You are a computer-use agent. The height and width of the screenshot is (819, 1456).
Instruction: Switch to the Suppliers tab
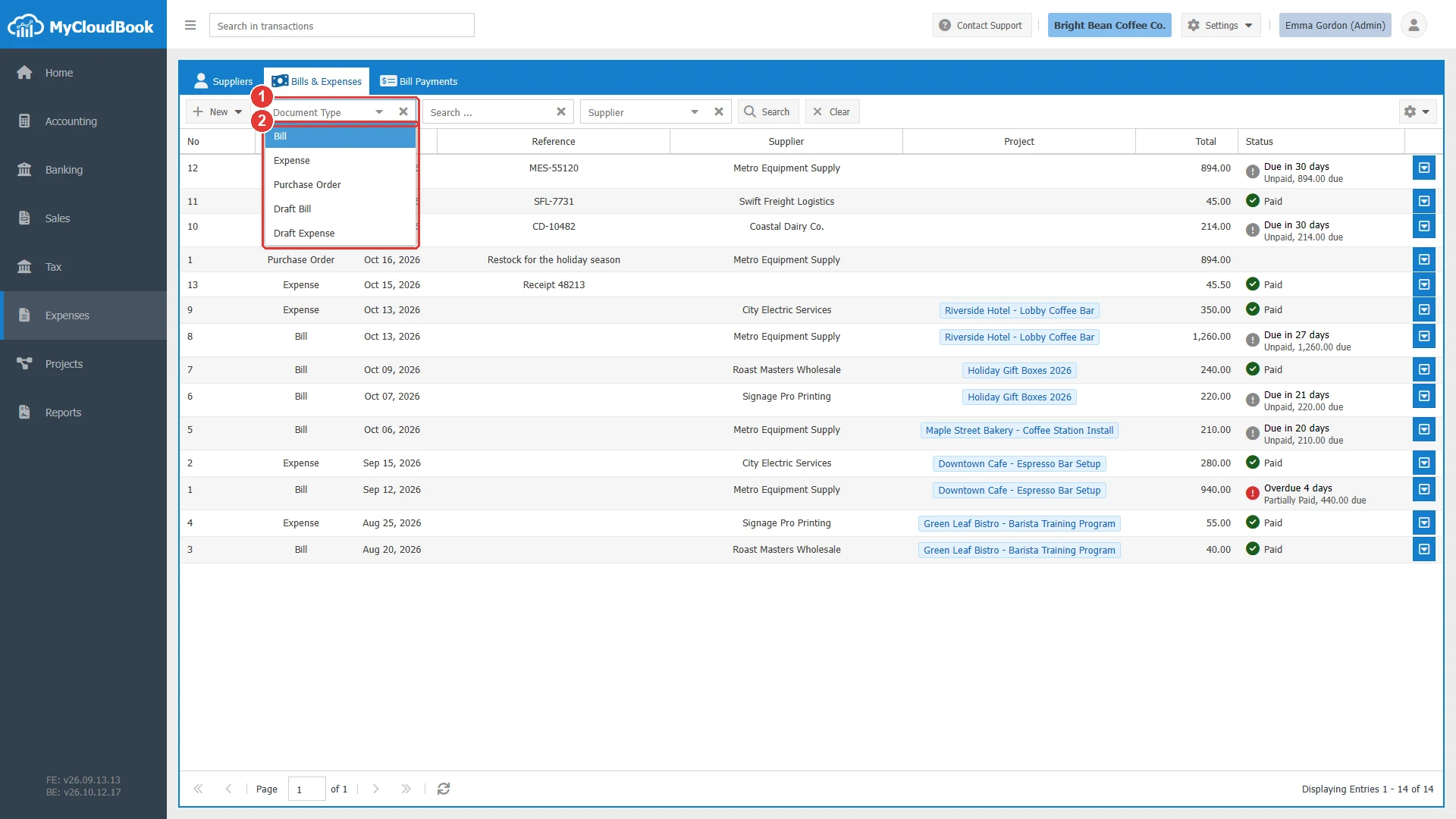pyautogui.click(x=224, y=81)
